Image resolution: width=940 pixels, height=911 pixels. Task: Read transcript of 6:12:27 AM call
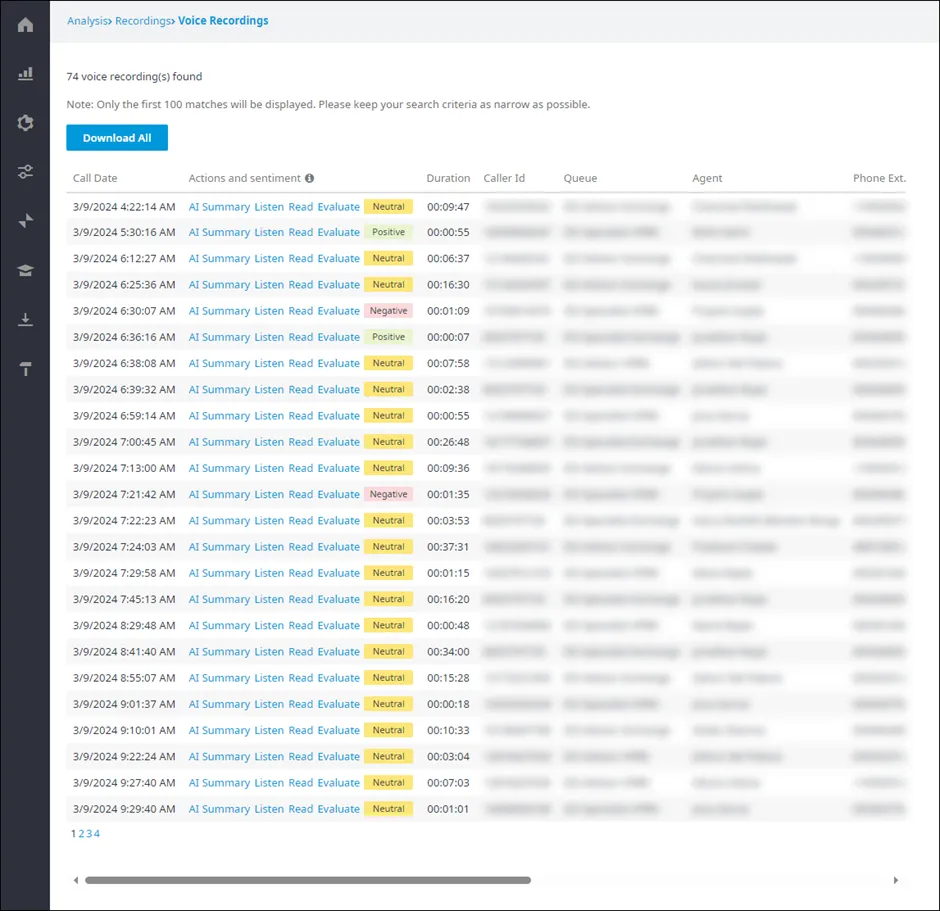(x=301, y=258)
